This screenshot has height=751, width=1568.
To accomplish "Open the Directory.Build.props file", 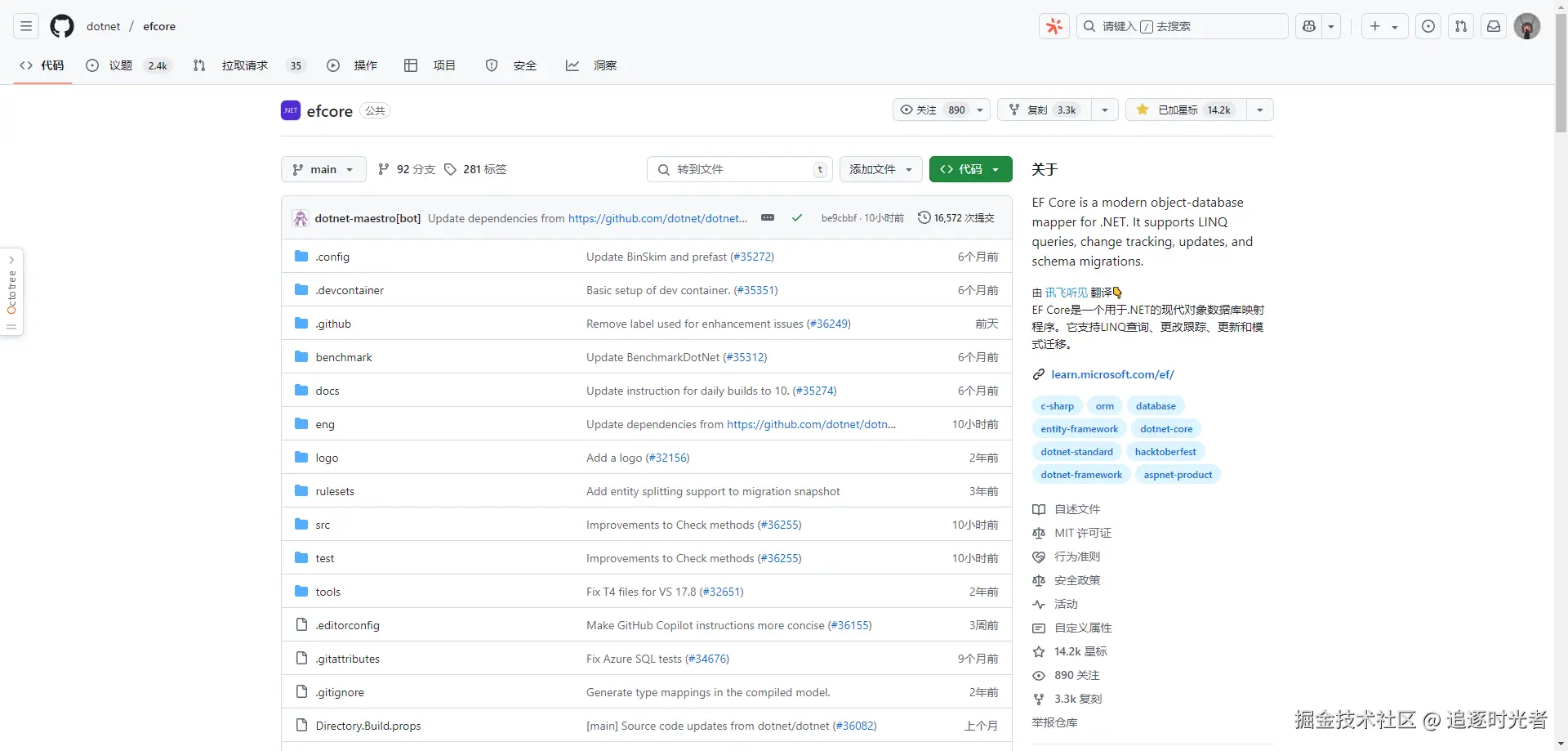I will pos(368,726).
